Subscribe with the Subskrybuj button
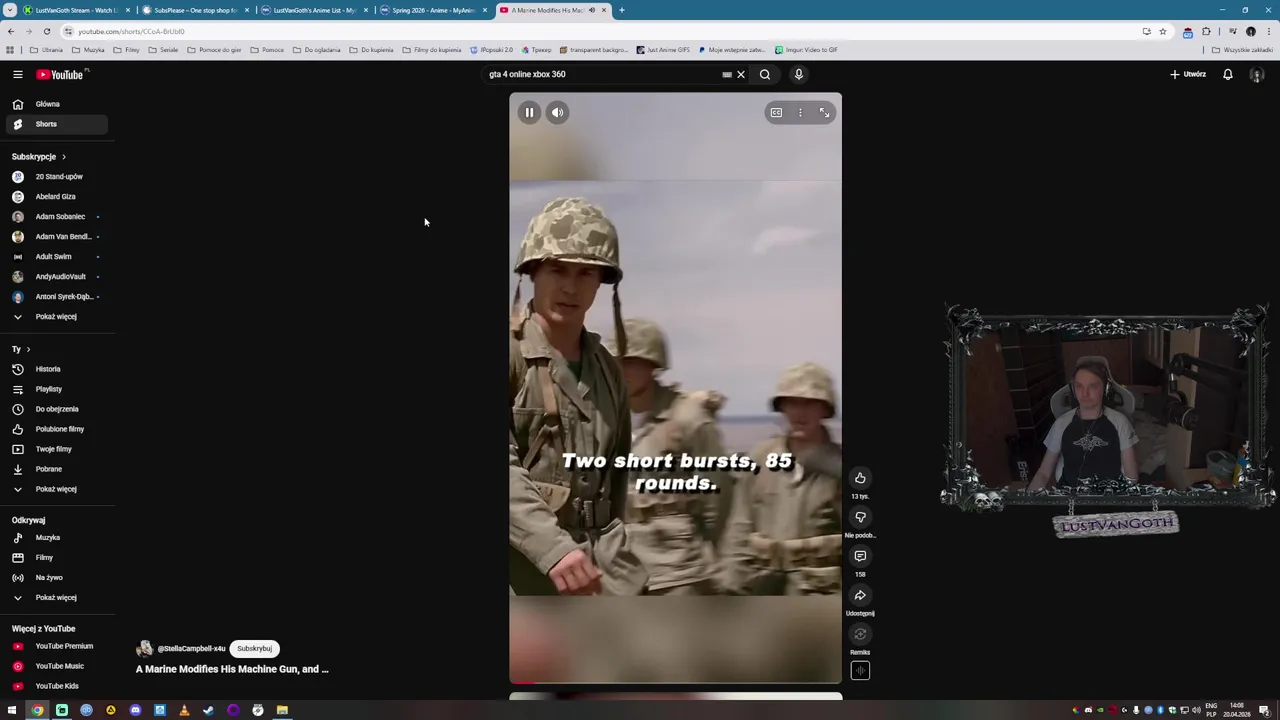 click(x=254, y=649)
